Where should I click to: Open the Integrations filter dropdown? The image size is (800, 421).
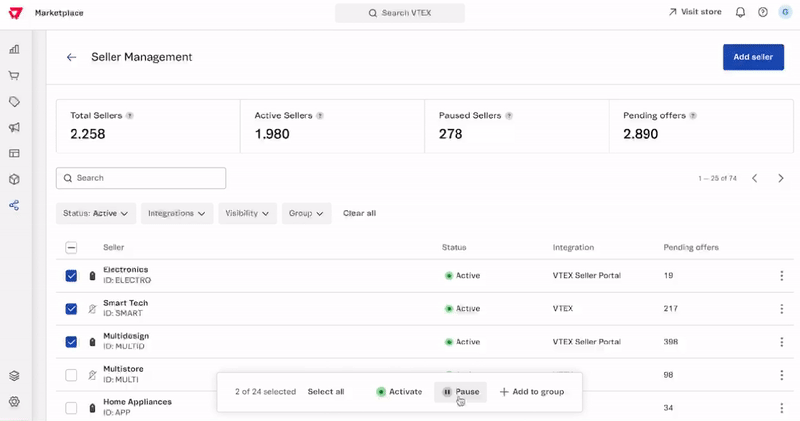(176, 213)
